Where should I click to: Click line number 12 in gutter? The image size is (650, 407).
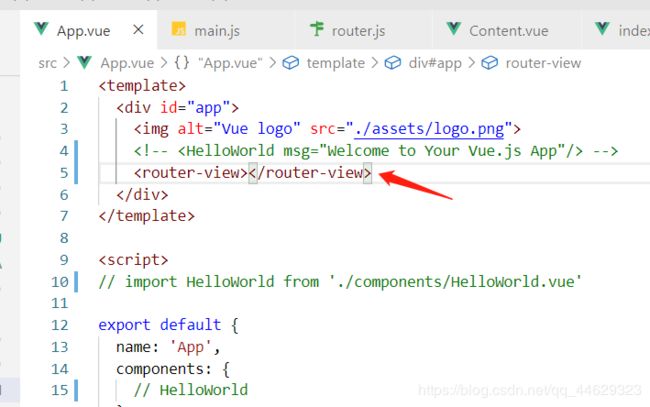click(x=60, y=325)
